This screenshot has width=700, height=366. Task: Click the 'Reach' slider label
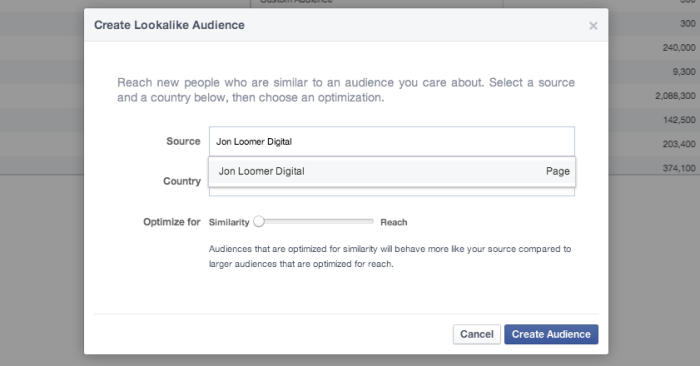tap(393, 222)
